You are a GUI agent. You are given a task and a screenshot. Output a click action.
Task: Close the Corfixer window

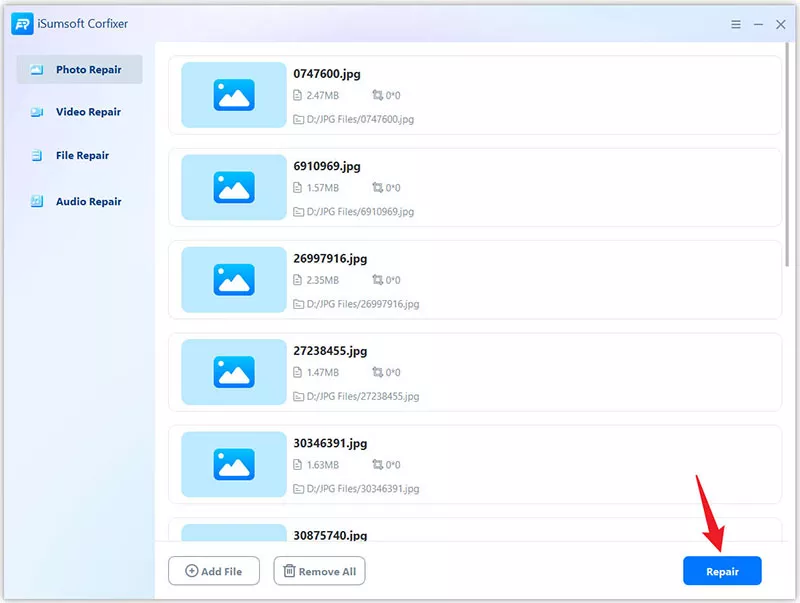point(781,24)
